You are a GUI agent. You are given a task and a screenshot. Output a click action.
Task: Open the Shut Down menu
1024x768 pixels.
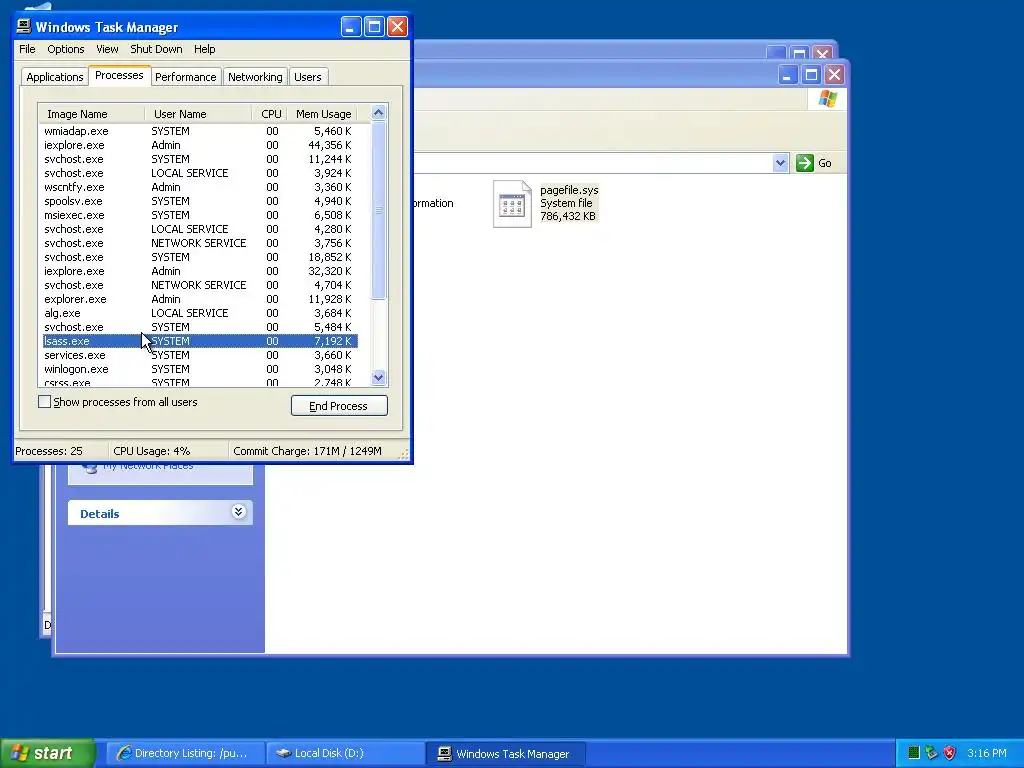[156, 49]
